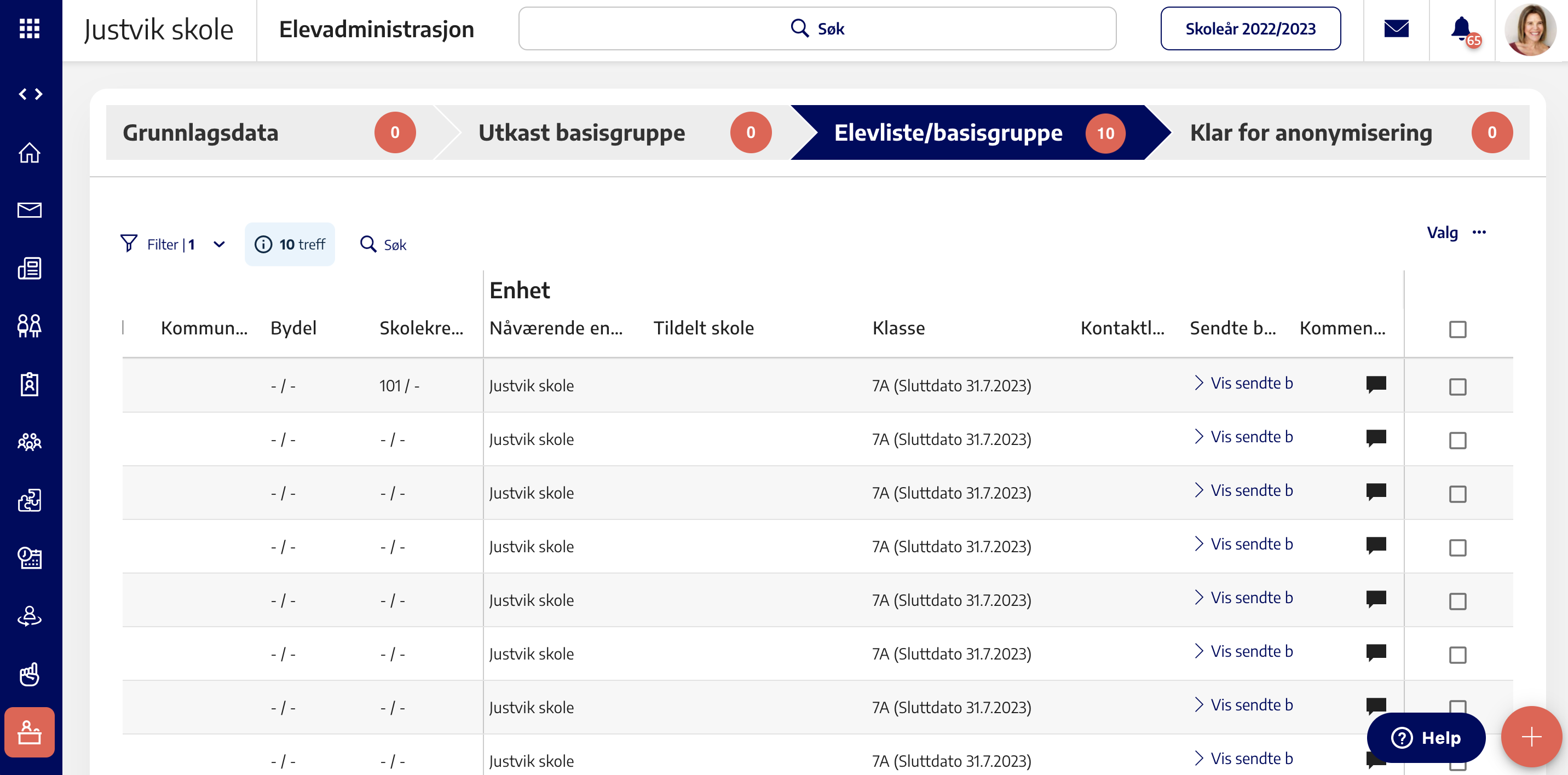Switch to Klar for anonymisering tab
This screenshot has height=775, width=1568.
pos(1339,132)
